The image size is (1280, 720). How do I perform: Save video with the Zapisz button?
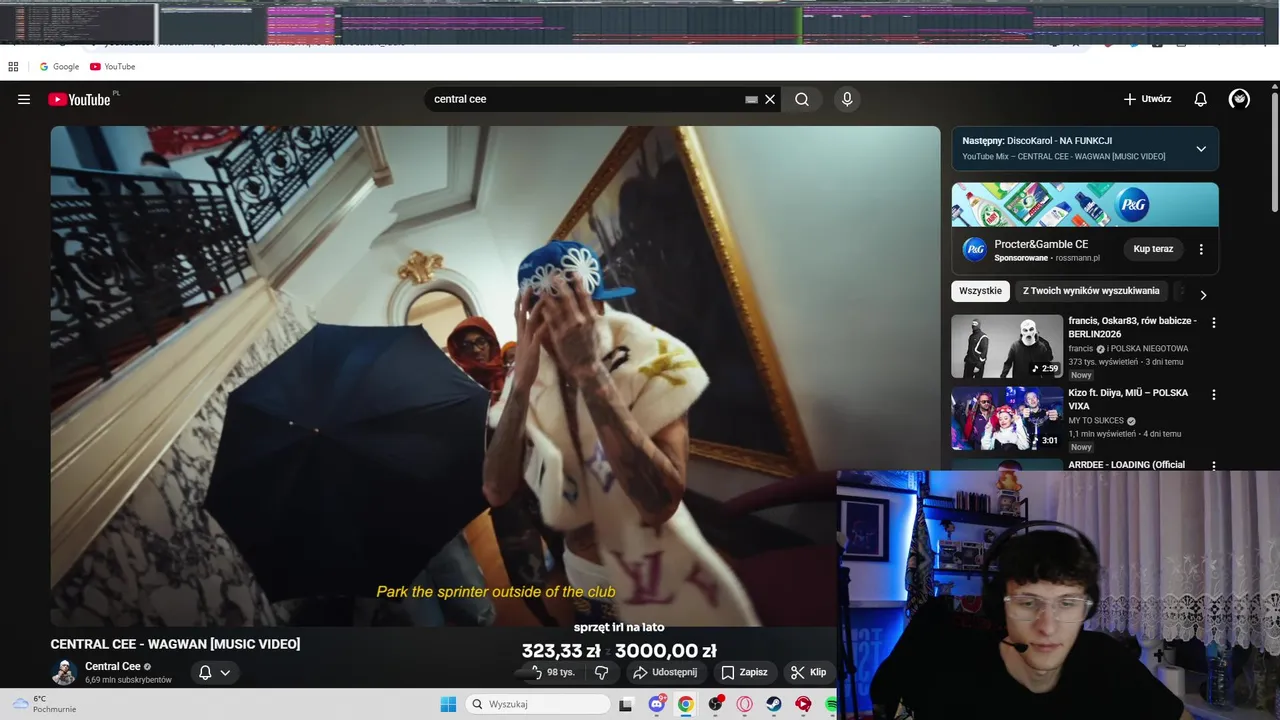(x=745, y=672)
